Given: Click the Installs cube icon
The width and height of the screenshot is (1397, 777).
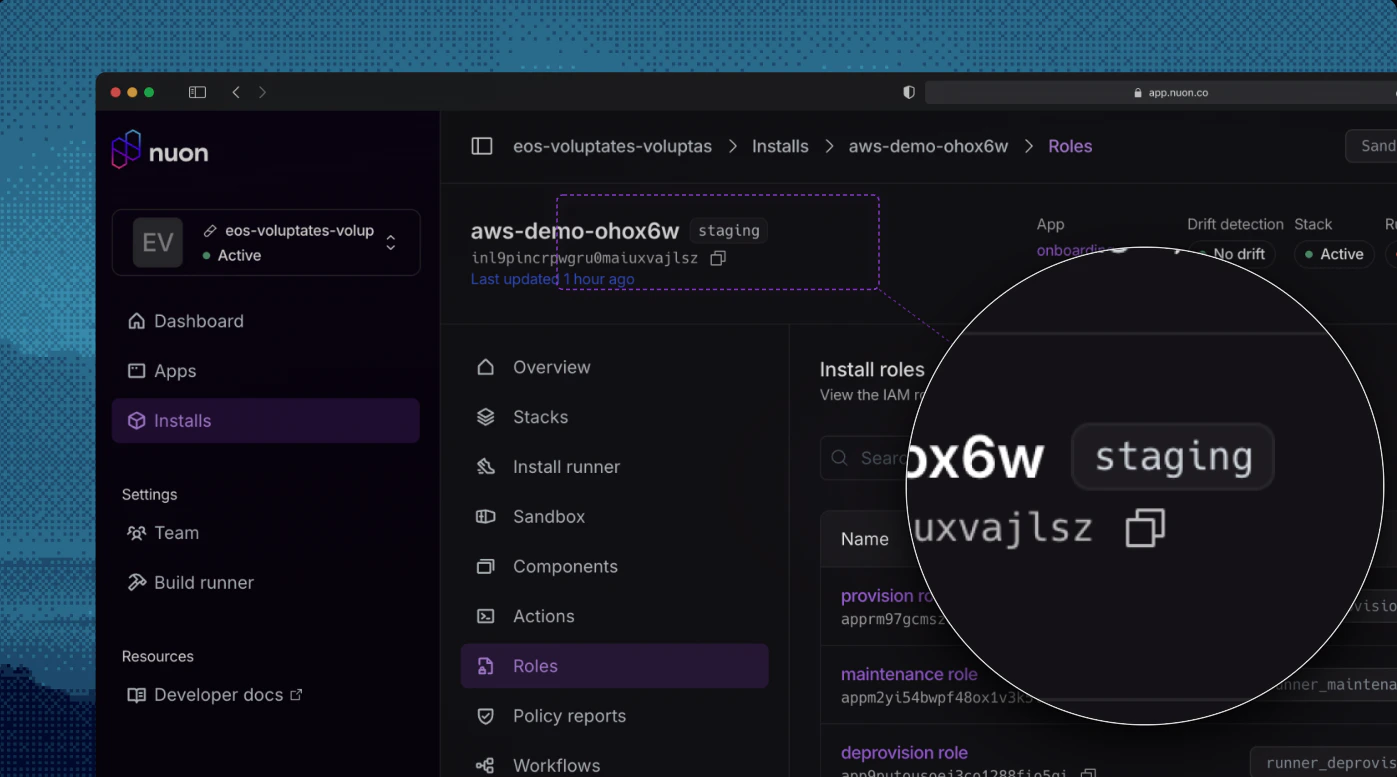Looking at the screenshot, I should click(137, 421).
